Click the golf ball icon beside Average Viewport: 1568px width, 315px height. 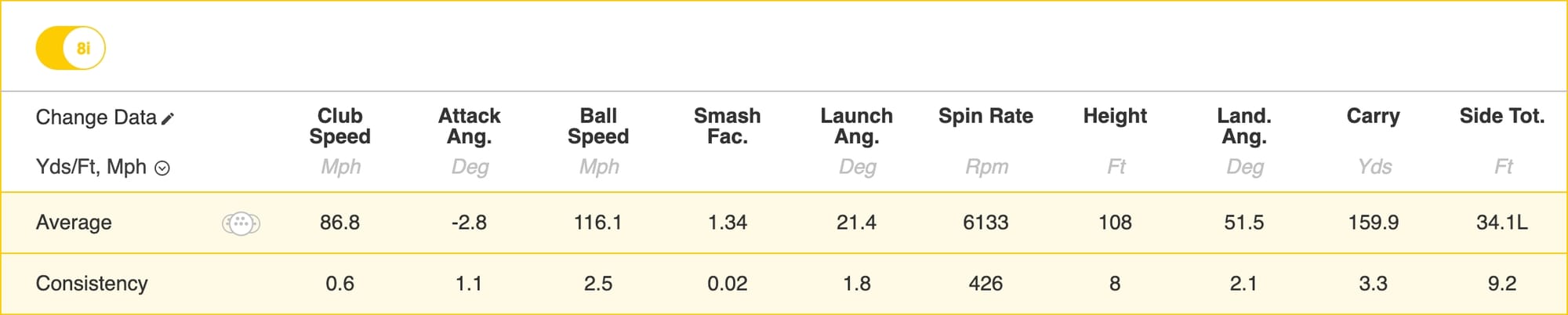click(x=241, y=223)
